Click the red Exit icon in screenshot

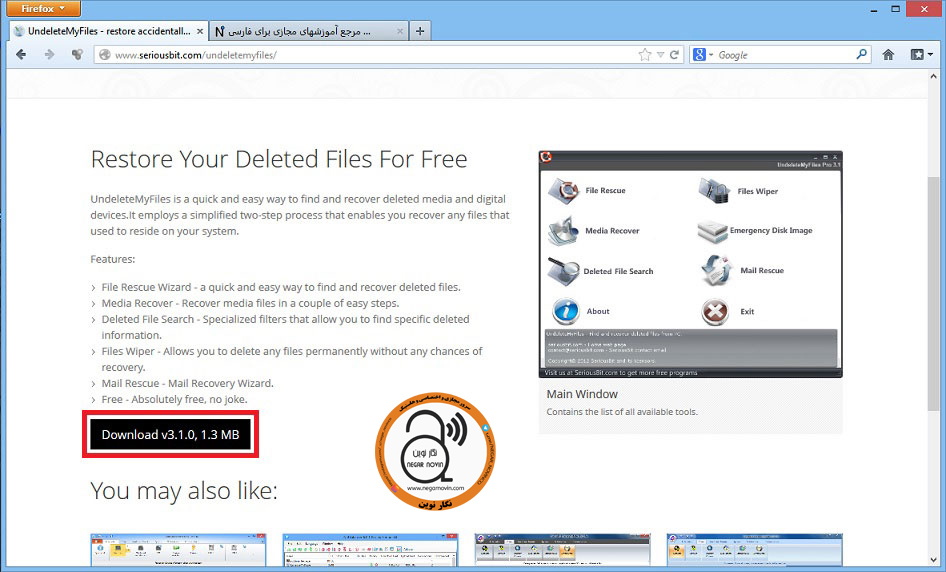(x=715, y=312)
